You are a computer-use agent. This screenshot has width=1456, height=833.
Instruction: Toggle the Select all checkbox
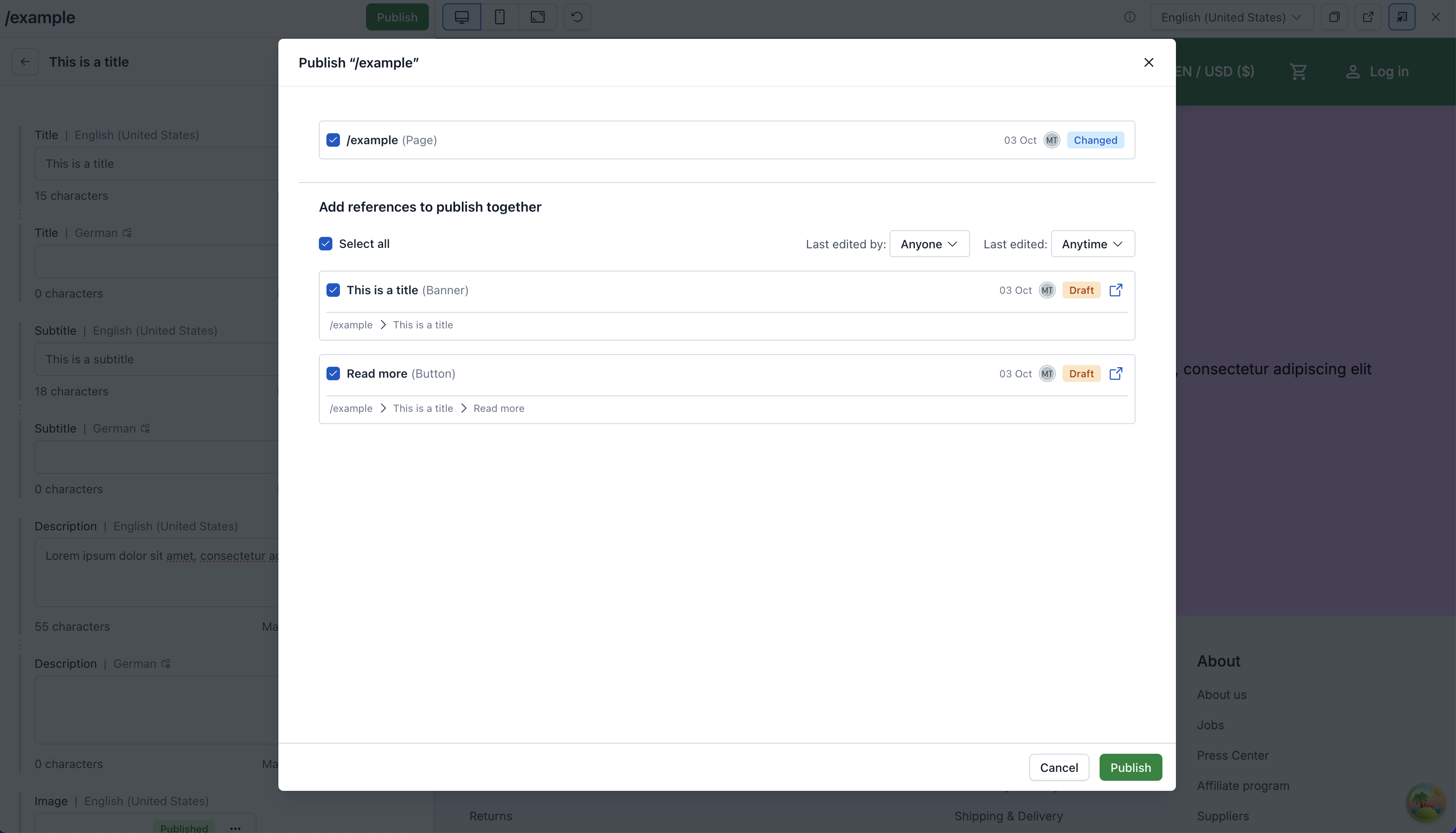pos(326,244)
